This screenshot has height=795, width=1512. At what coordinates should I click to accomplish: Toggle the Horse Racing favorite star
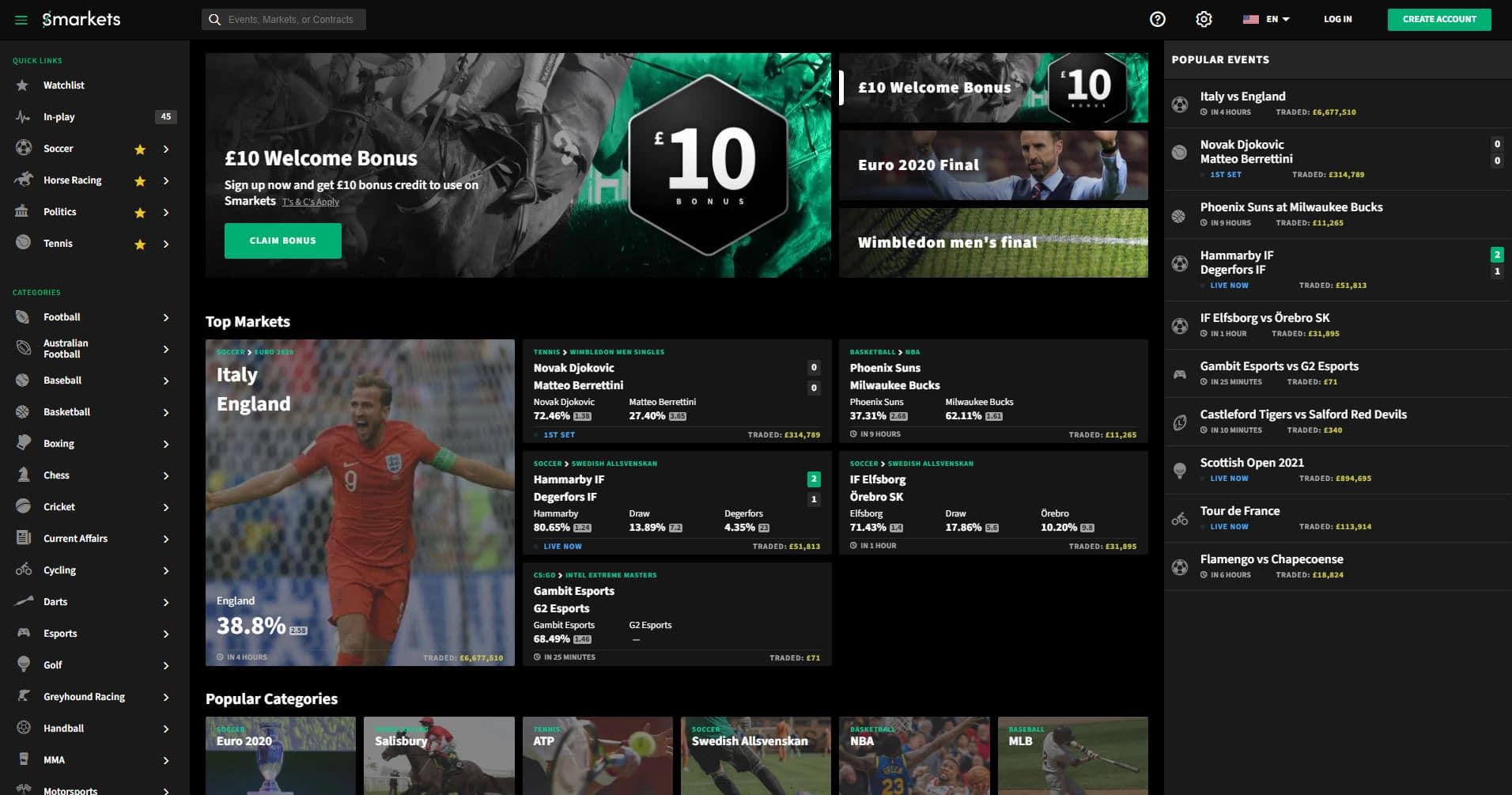click(x=140, y=181)
